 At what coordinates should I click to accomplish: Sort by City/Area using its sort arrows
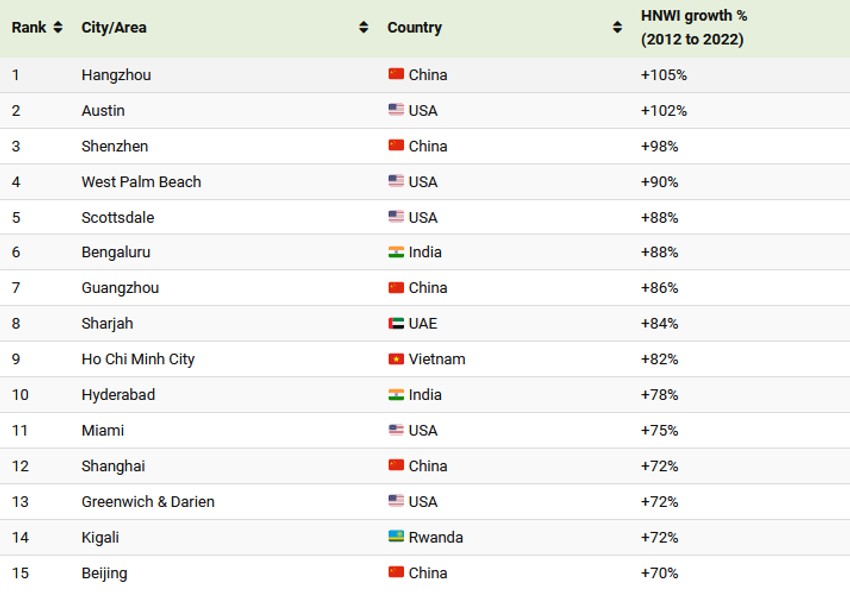coord(364,28)
